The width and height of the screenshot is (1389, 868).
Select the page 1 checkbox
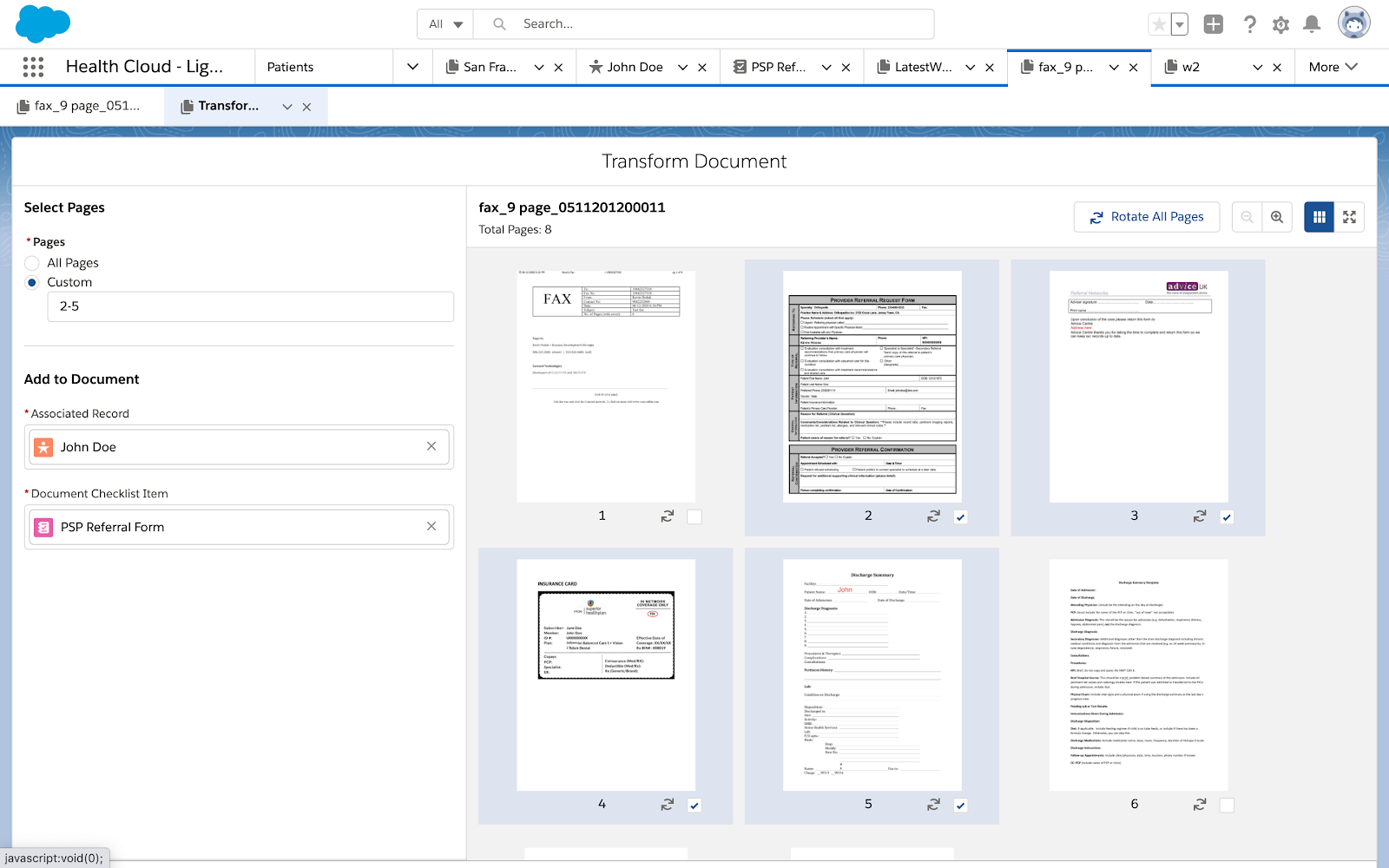694,516
